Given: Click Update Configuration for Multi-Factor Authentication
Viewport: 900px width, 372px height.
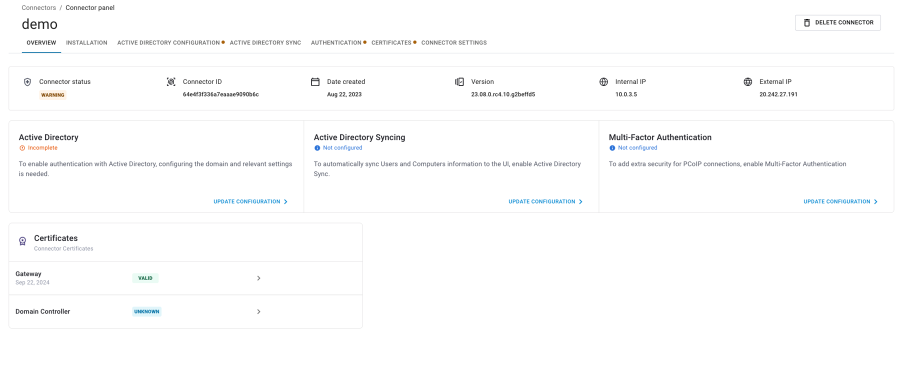Looking at the screenshot, I should (840, 202).
